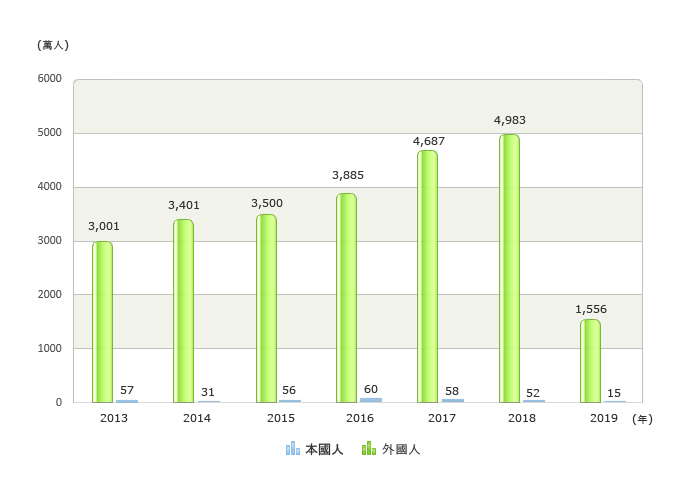Click the green 2019 bar
Viewport: 680px width, 480px height.
click(x=591, y=361)
